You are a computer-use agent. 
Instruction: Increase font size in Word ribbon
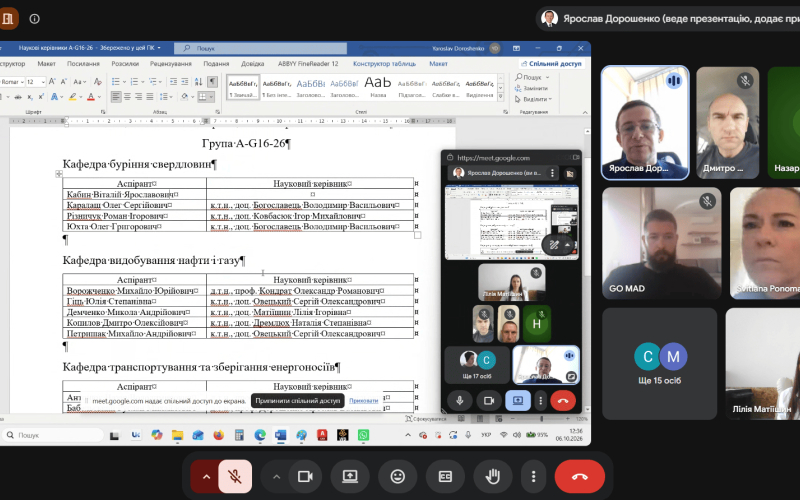pyautogui.click(x=52, y=82)
